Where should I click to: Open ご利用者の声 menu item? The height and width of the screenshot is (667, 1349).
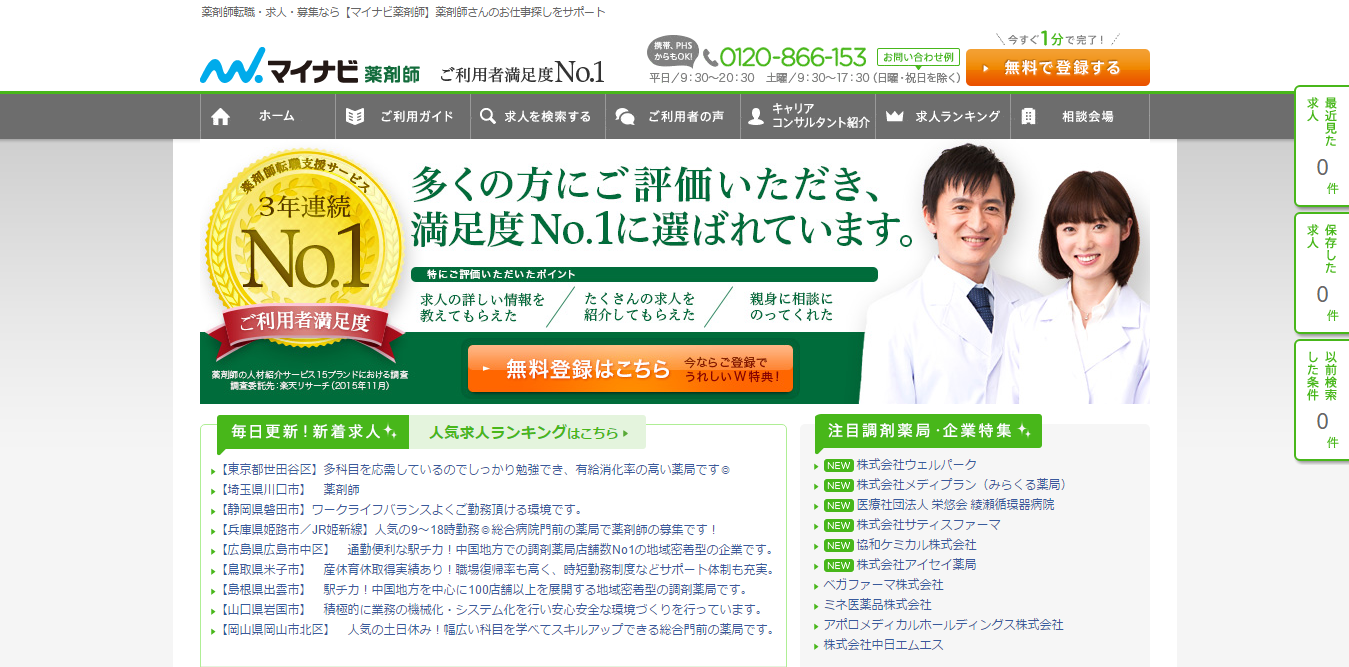673,116
